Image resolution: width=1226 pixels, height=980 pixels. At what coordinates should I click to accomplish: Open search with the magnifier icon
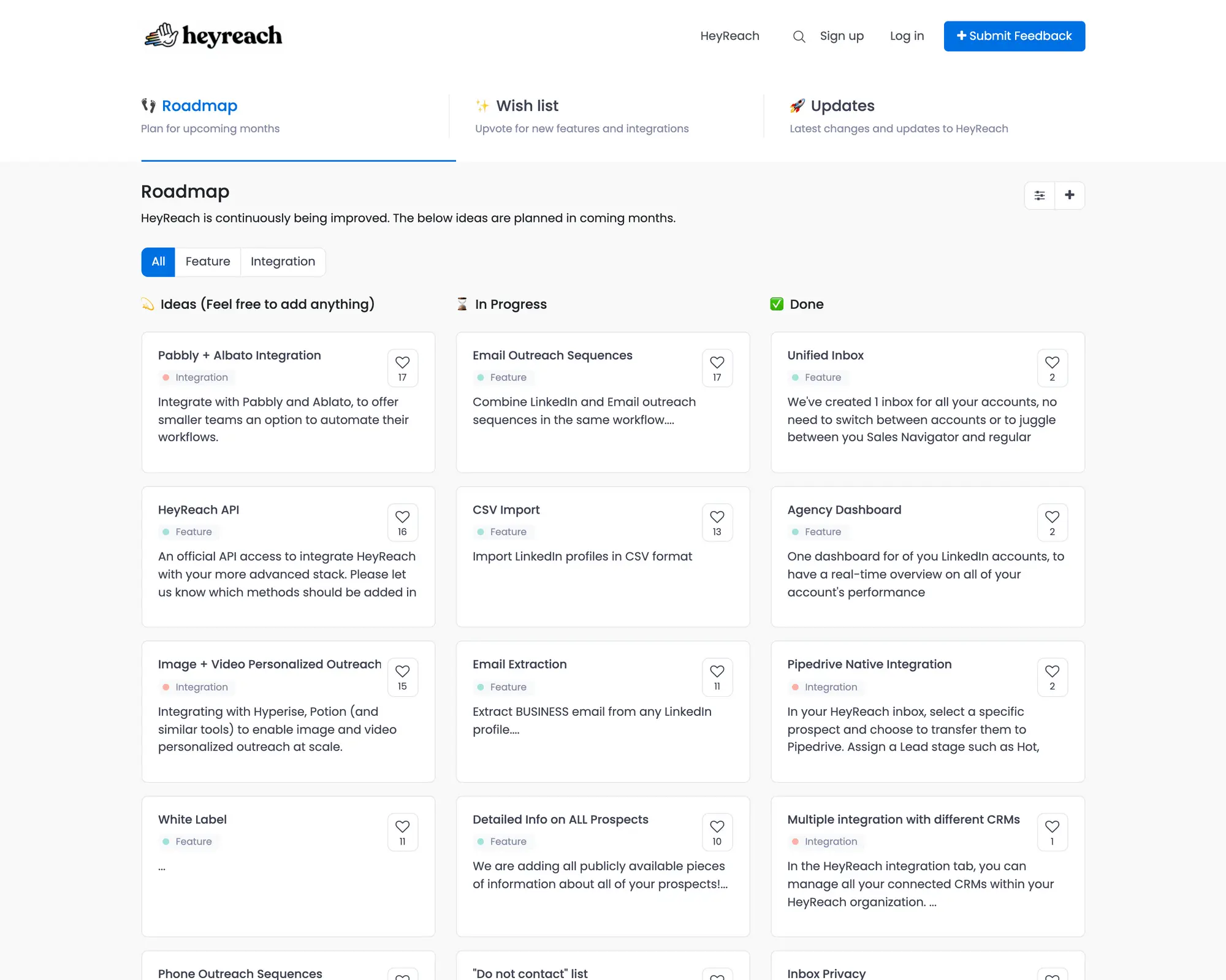(x=799, y=36)
